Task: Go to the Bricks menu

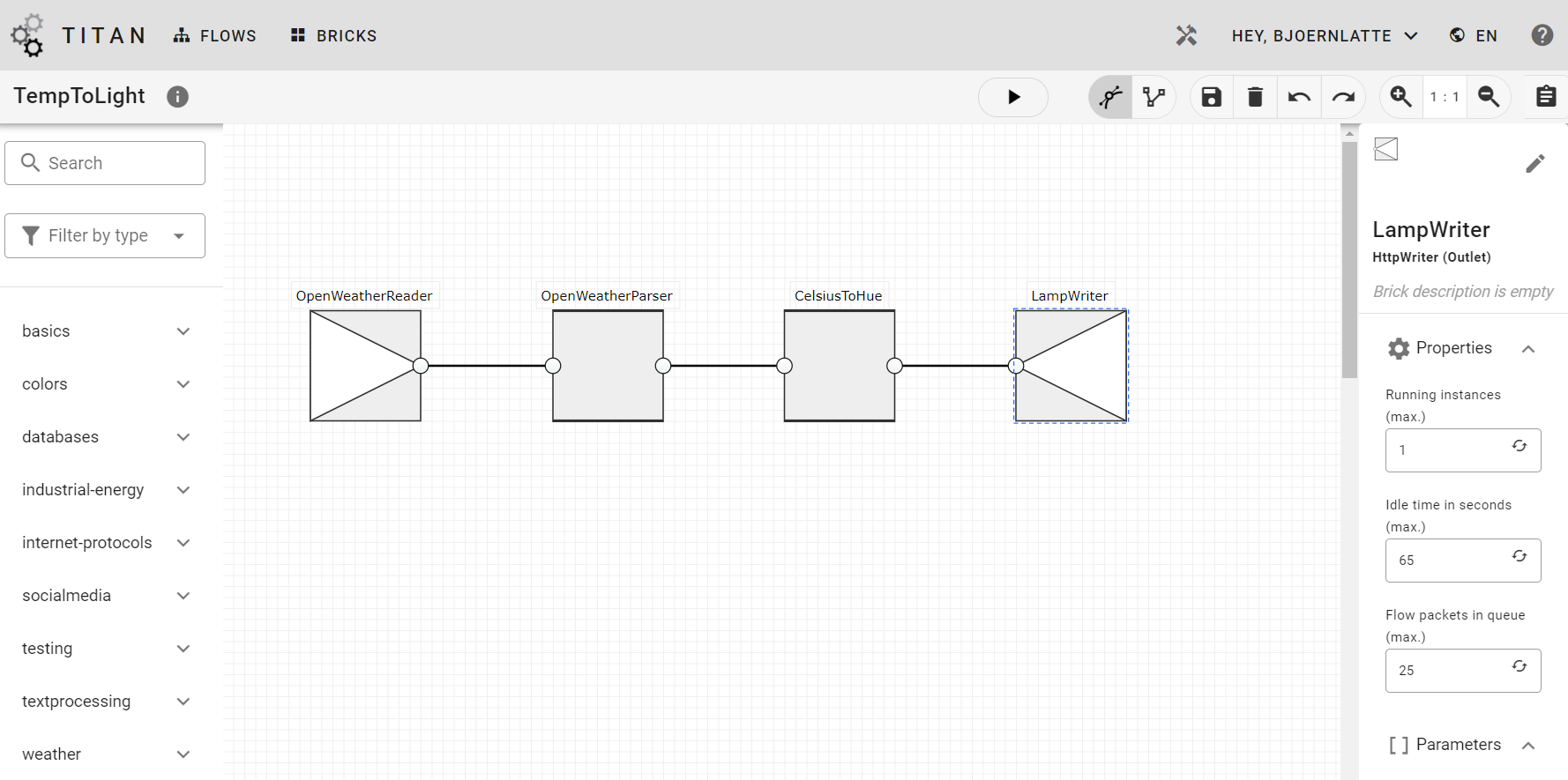Action: (x=334, y=36)
